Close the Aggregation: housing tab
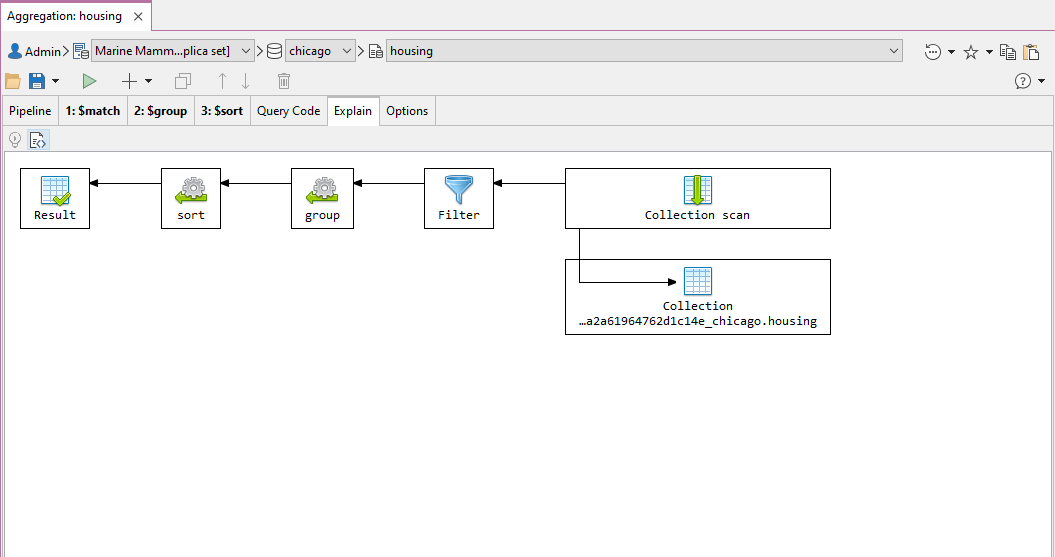The image size is (1055, 557). [139, 16]
